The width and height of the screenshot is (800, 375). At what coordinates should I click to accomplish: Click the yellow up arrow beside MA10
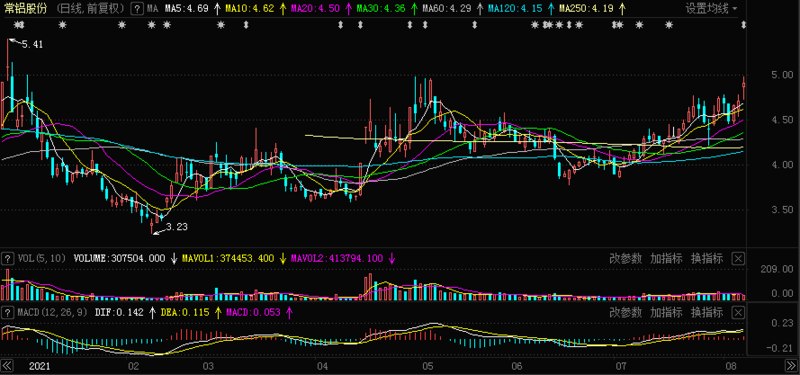click(x=283, y=9)
